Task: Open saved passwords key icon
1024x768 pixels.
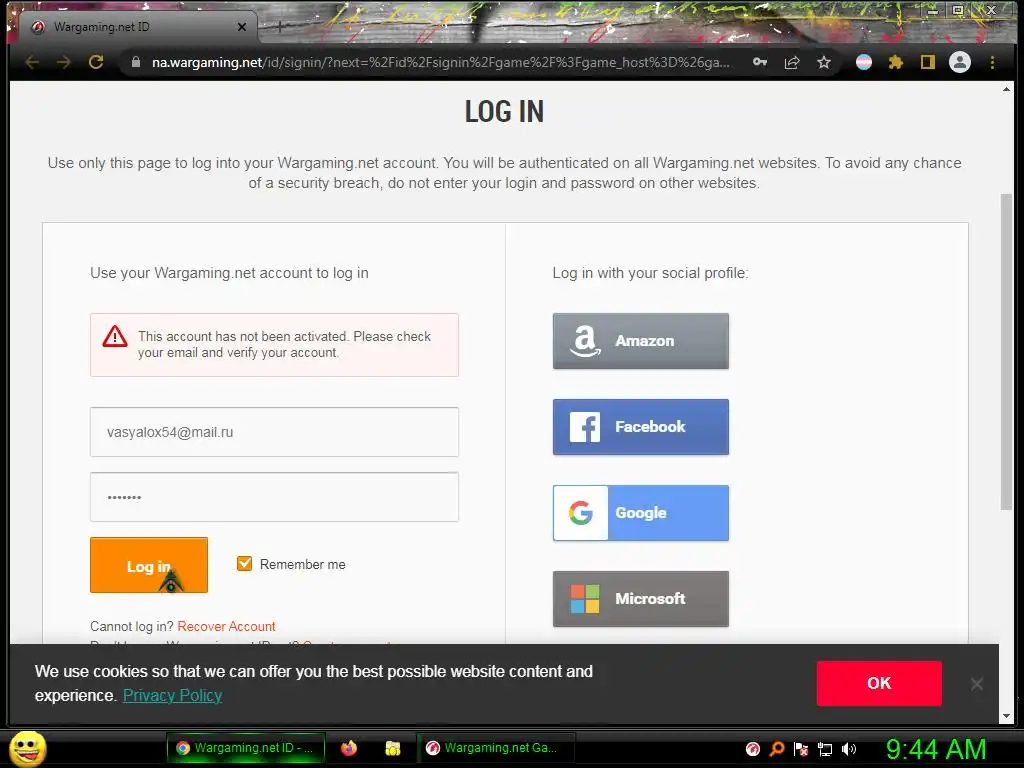Action: pyautogui.click(x=760, y=62)
